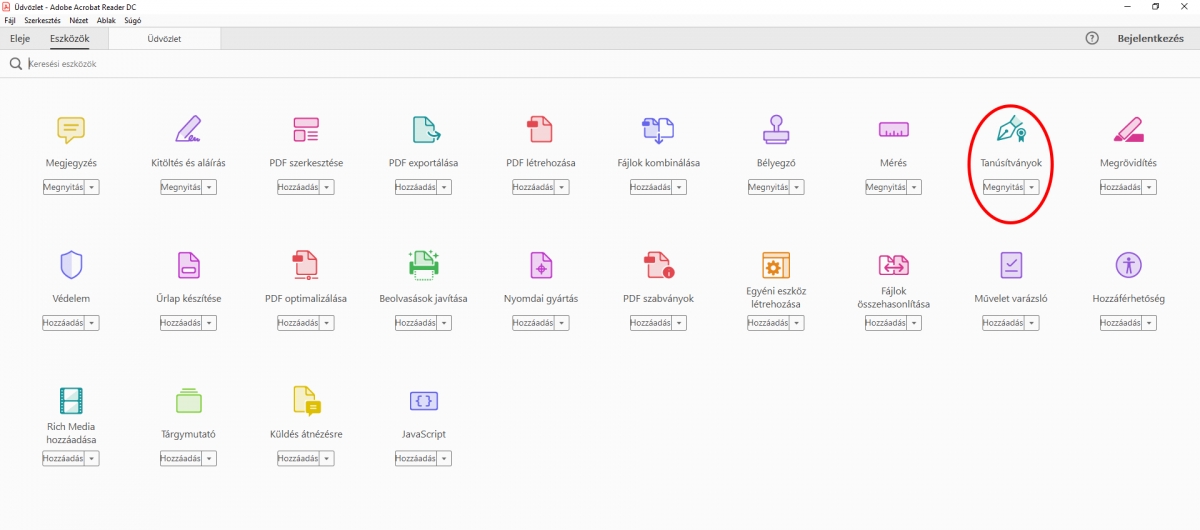
Task: Click the Rich Media film icon
Action: pyautogui.click(x=71, y=400)
